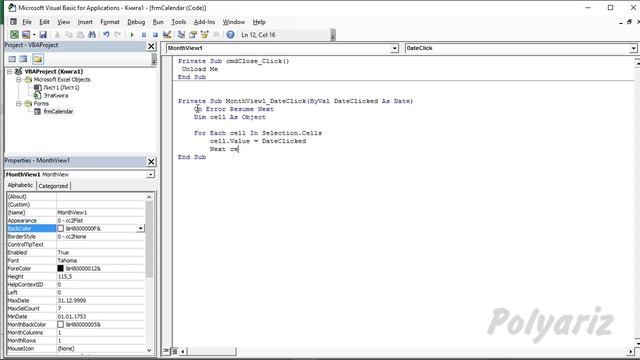Viewport: 640px width, 360px height.
Task: Open the File menu
Action: click(27, 22)
